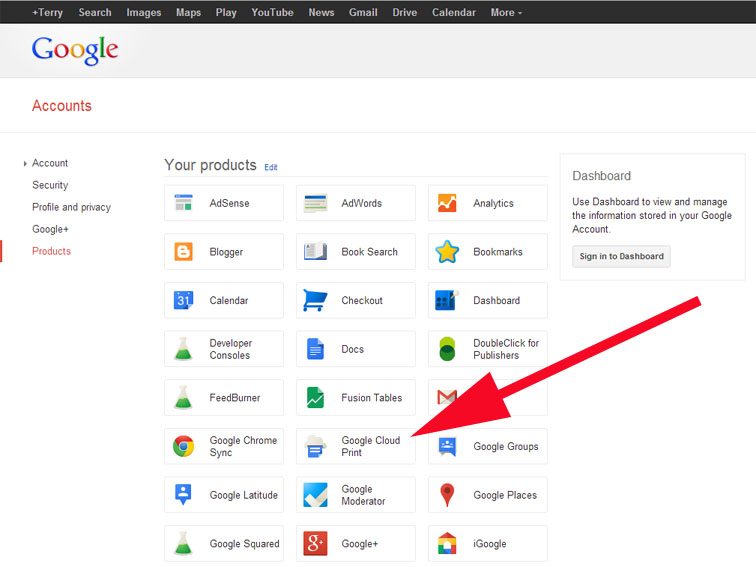This screenshot has width=756, height=567.
Task: Click the orange Blogger icon
Action: 183,252
